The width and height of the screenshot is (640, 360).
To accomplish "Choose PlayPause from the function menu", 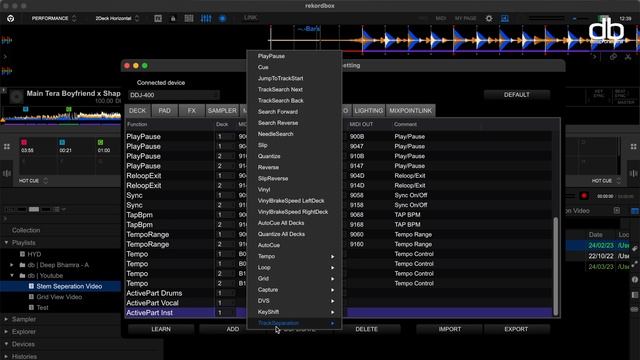I will 294,56.
